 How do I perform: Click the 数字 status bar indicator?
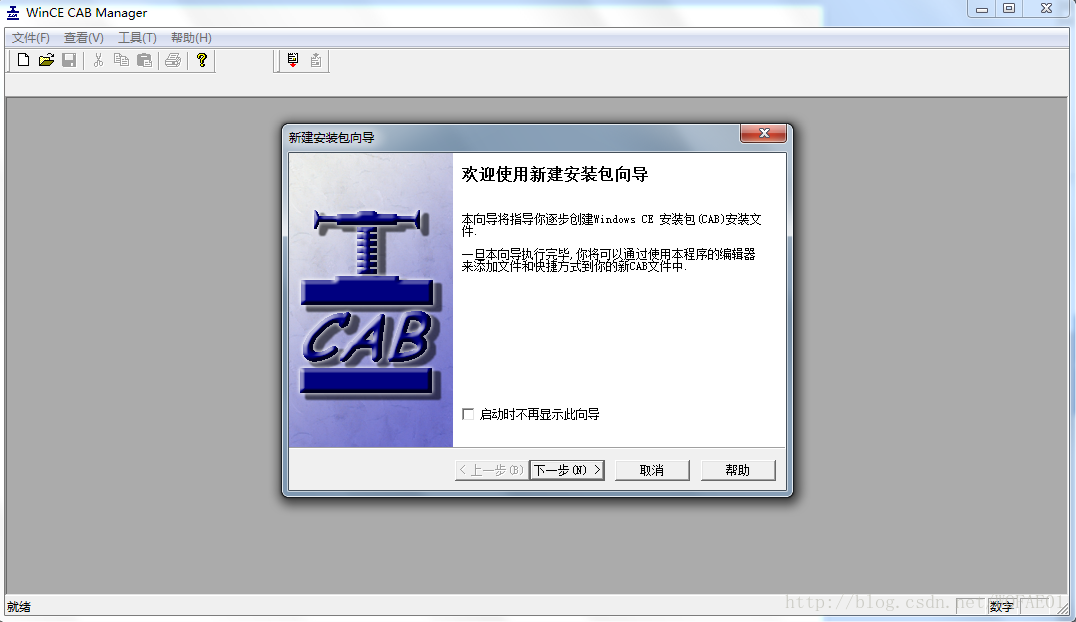pyautogui.click(x=1001, y=607)
